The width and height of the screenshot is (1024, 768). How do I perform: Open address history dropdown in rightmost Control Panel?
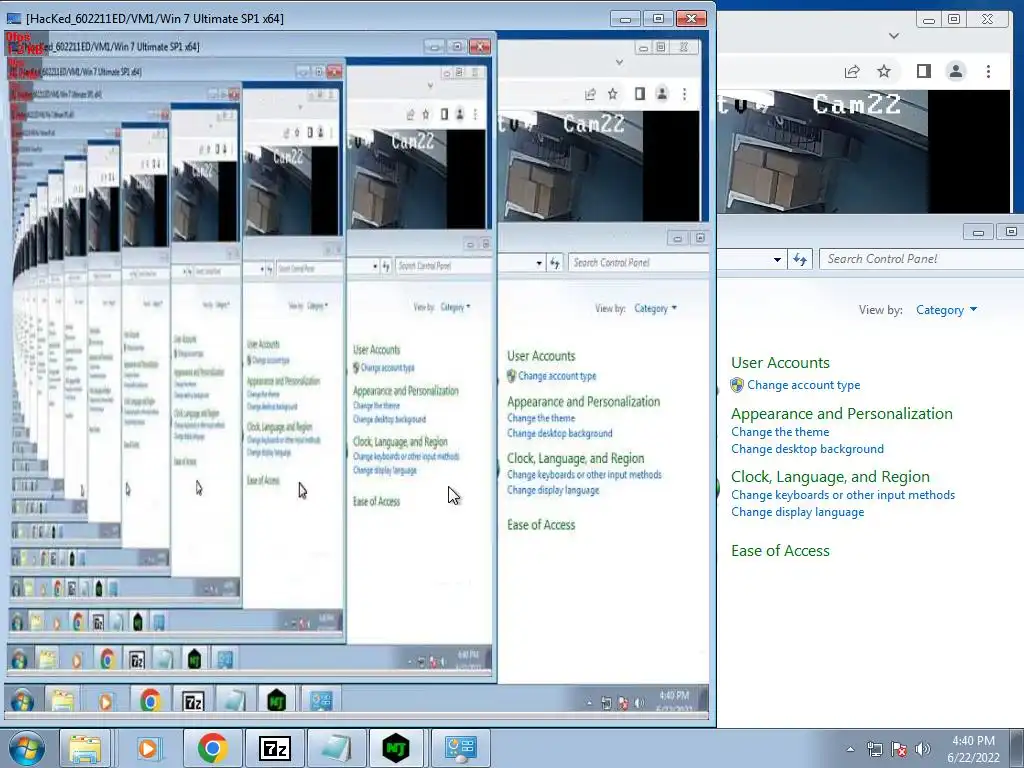(x=777, y=259)
